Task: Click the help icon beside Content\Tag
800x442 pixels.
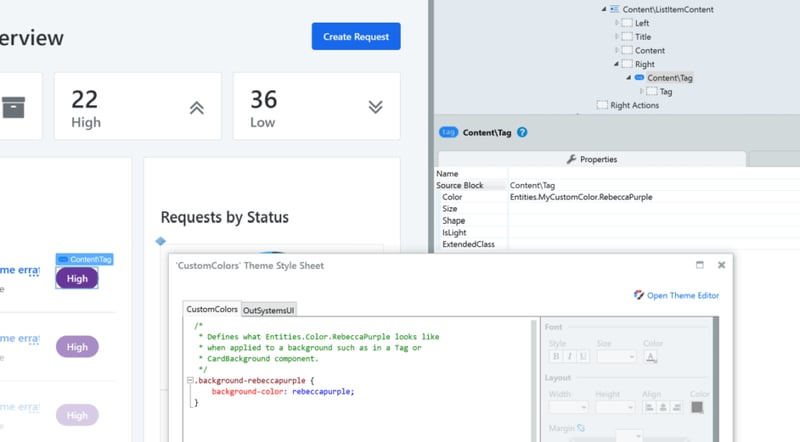Action: tap(522, 132)
